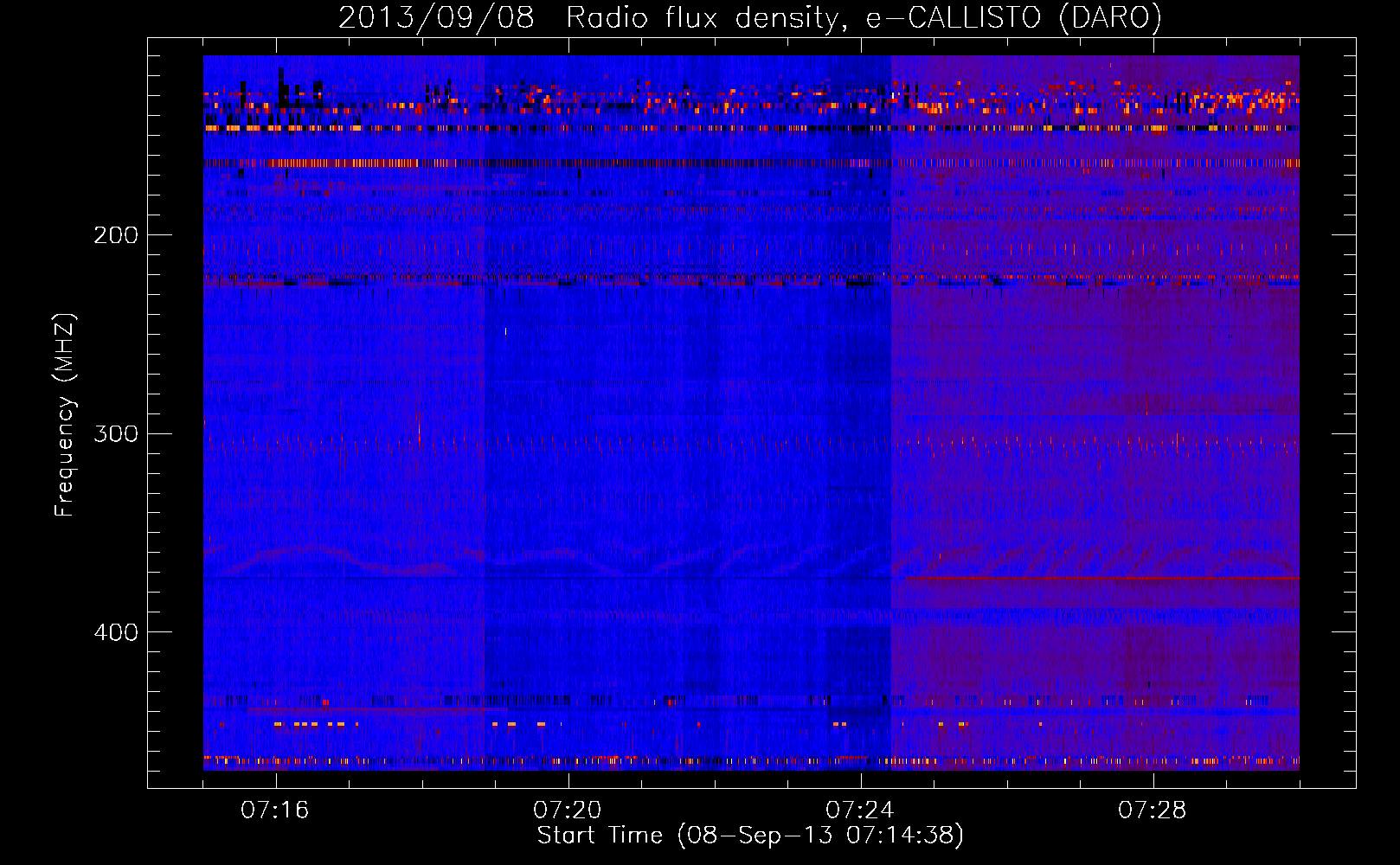Viewport: 1400px width, 865px height.
Task: Select the 200 frequency tick label
Action: point(116,235)
